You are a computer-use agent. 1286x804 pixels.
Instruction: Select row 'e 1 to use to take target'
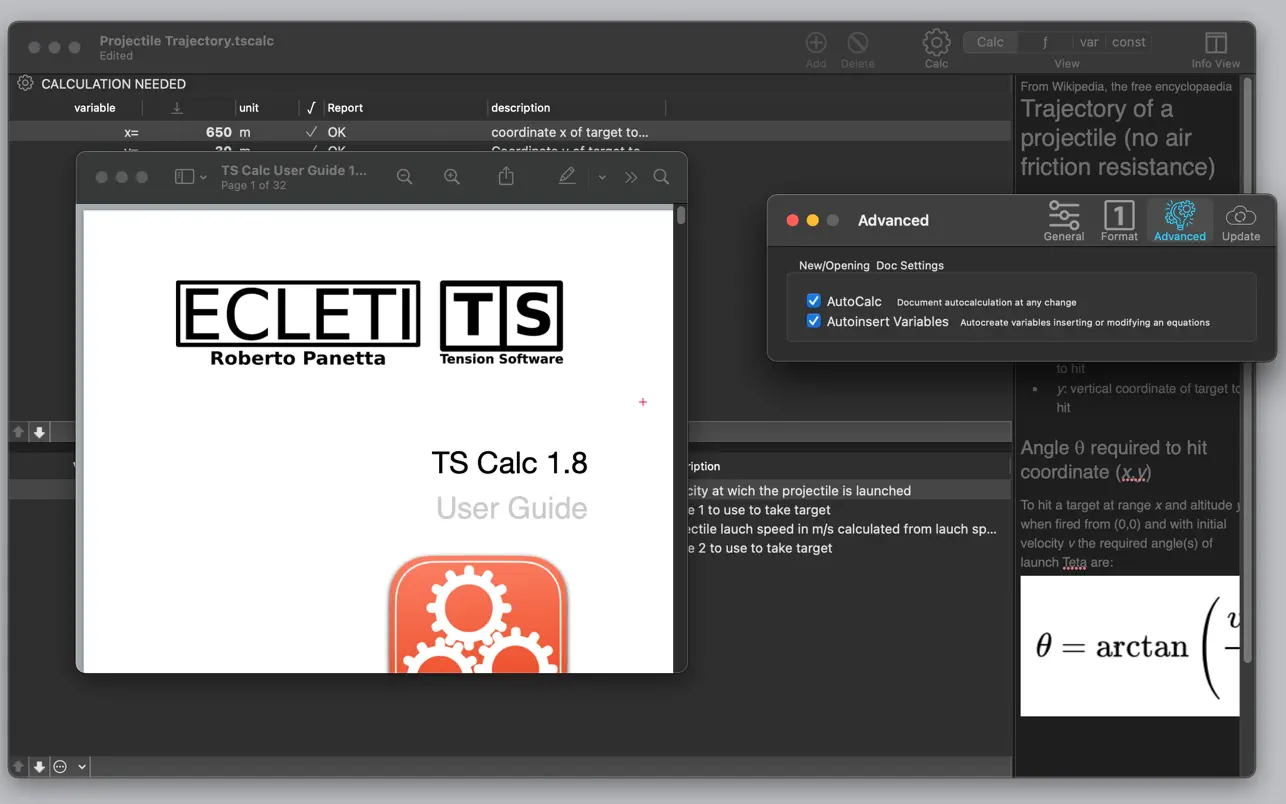[x=760, y=510]
